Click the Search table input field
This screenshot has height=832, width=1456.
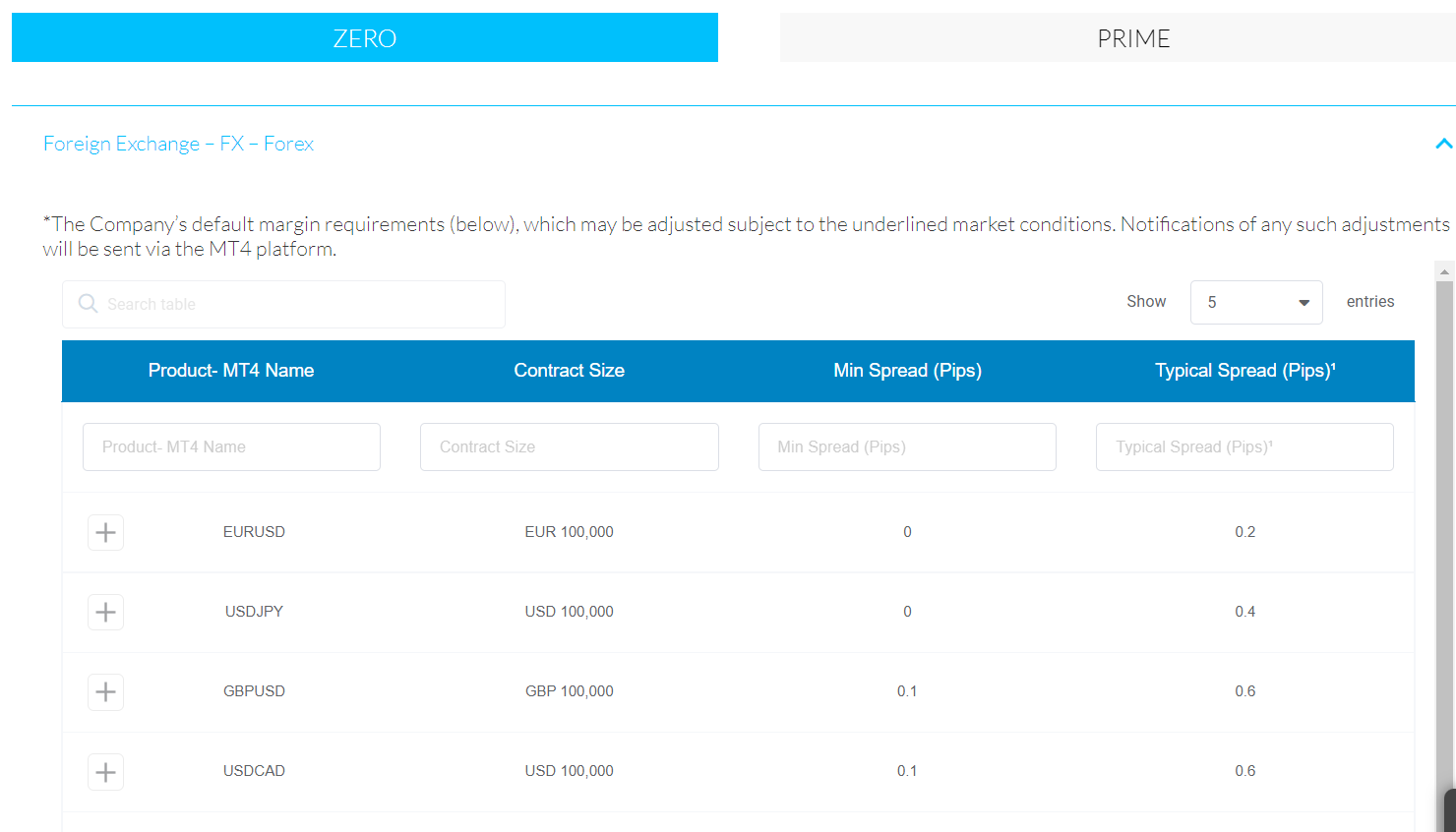pyautogui.click(x=295, y=304)
